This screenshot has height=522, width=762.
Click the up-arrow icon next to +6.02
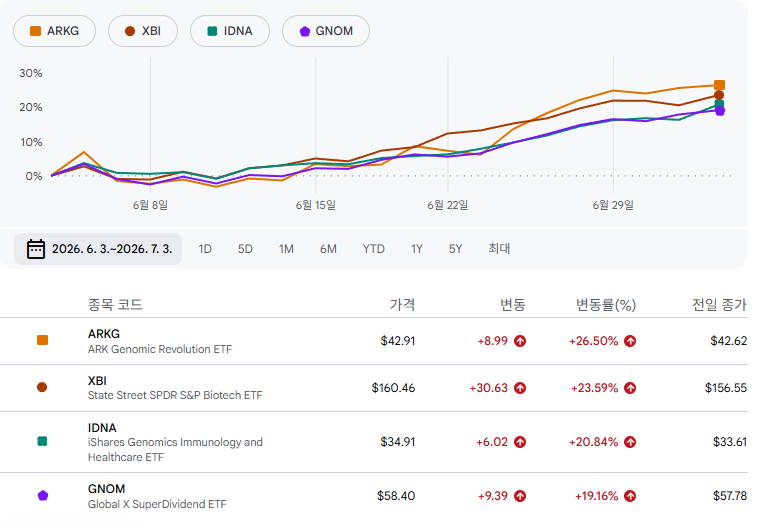520,442
